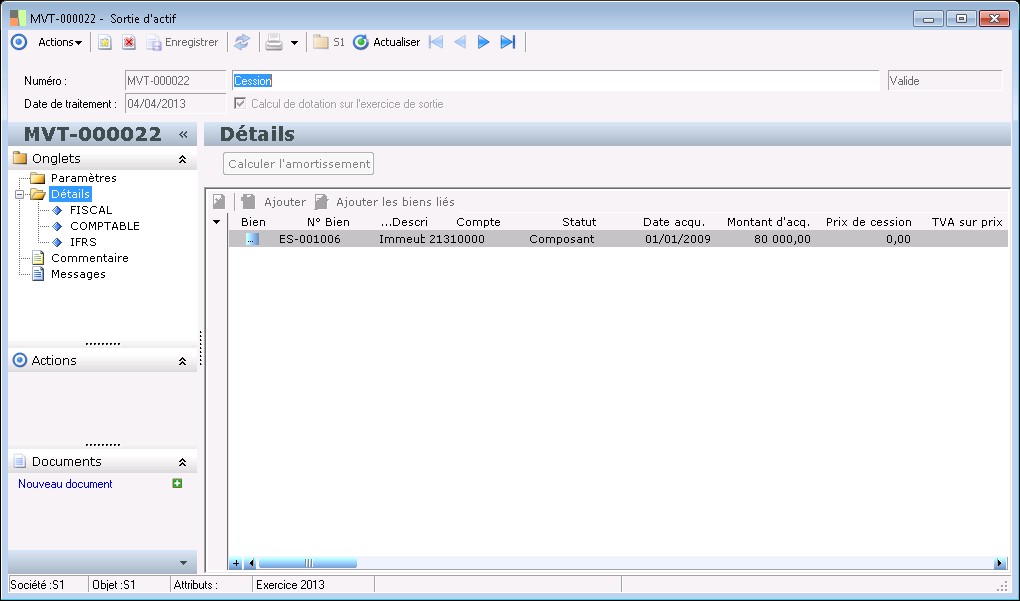This screenshot has width=1020, height=601.
Task: Select the FISCAL tree item
Action: tap(91, 210)
